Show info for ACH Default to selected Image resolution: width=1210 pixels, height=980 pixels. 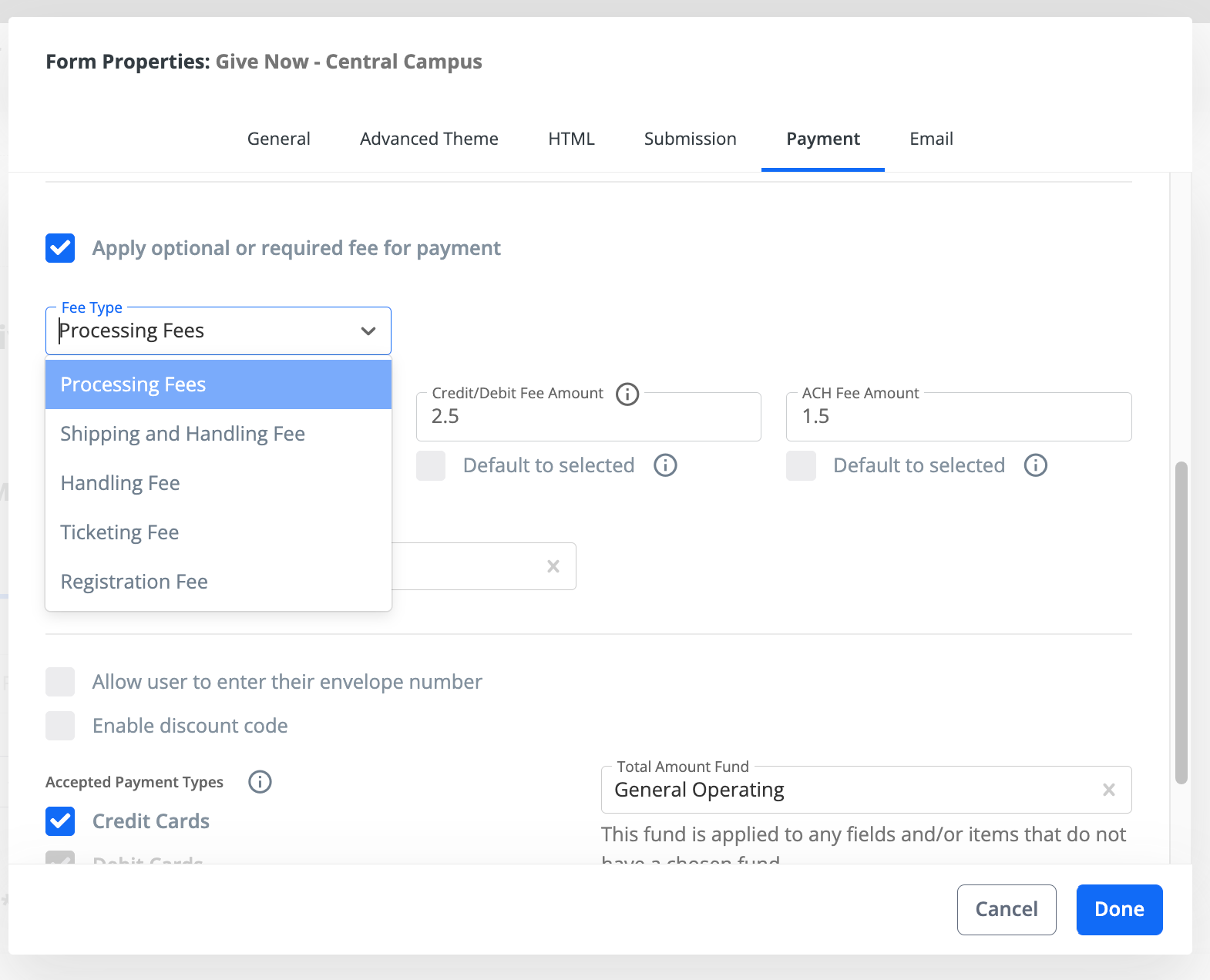[x=1036, y=465]
